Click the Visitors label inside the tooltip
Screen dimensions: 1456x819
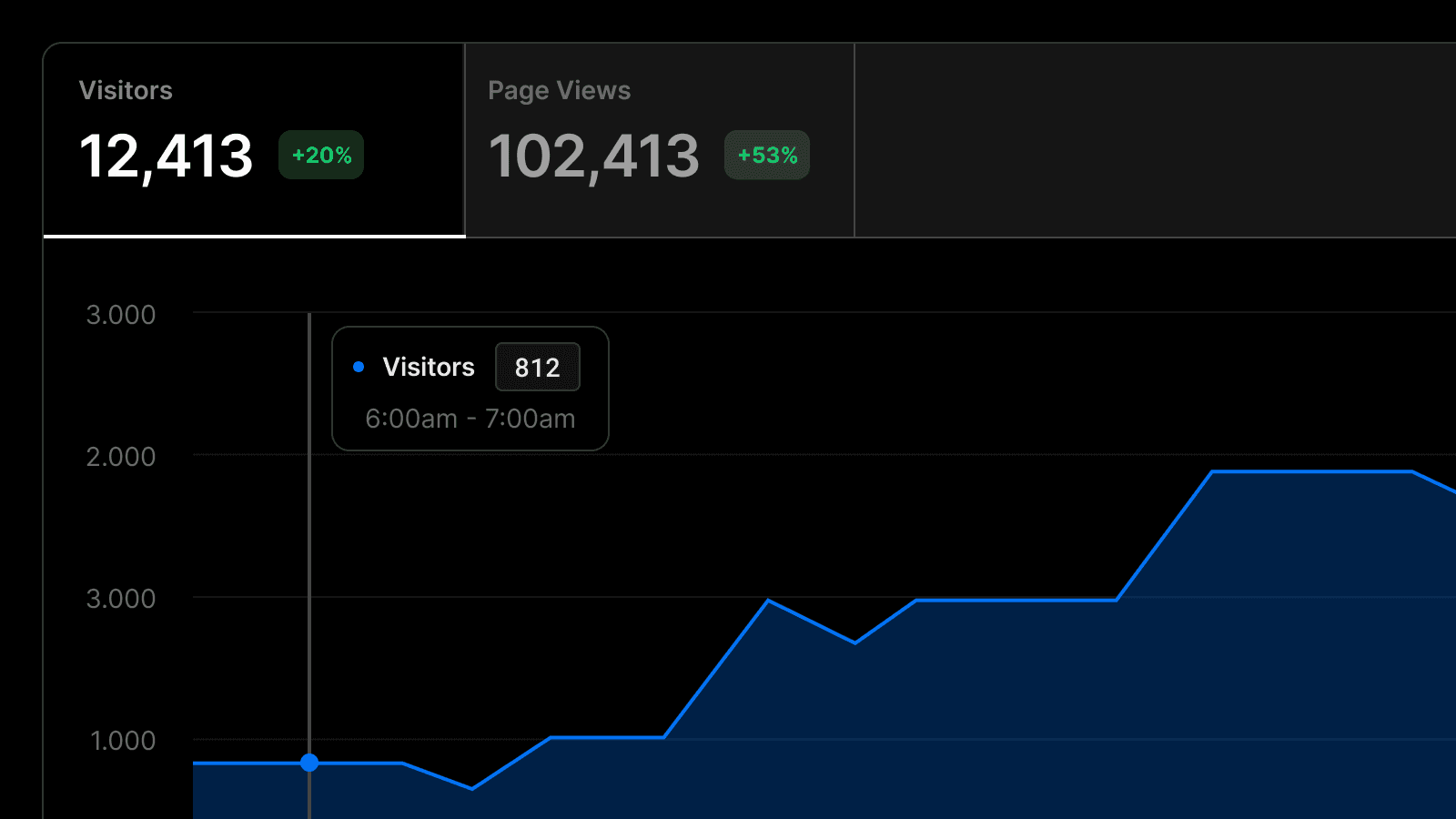click(429, 367)
